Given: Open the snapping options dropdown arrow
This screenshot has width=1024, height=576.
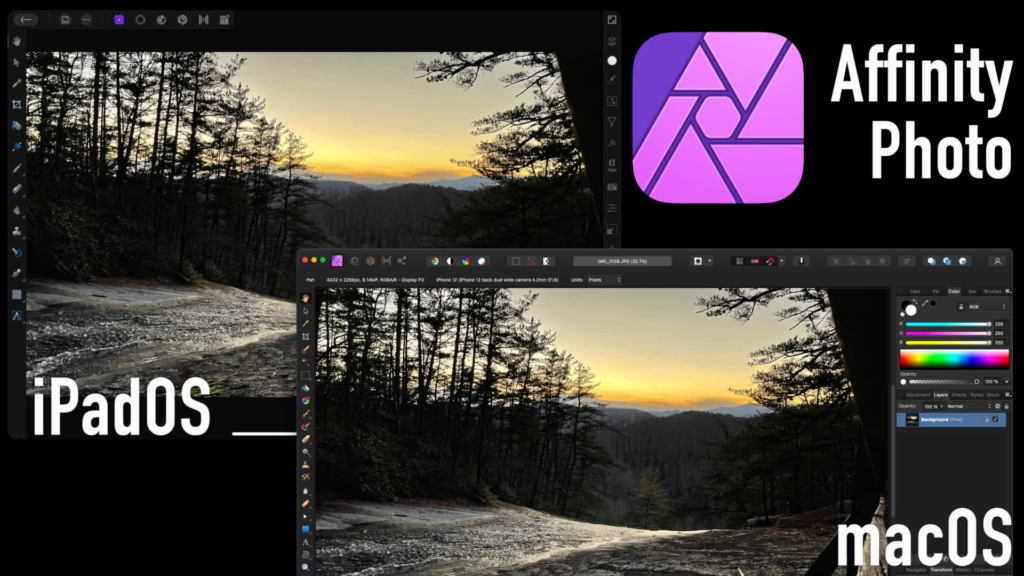Looking at the screenshot, I should click(x=782, y=261).
